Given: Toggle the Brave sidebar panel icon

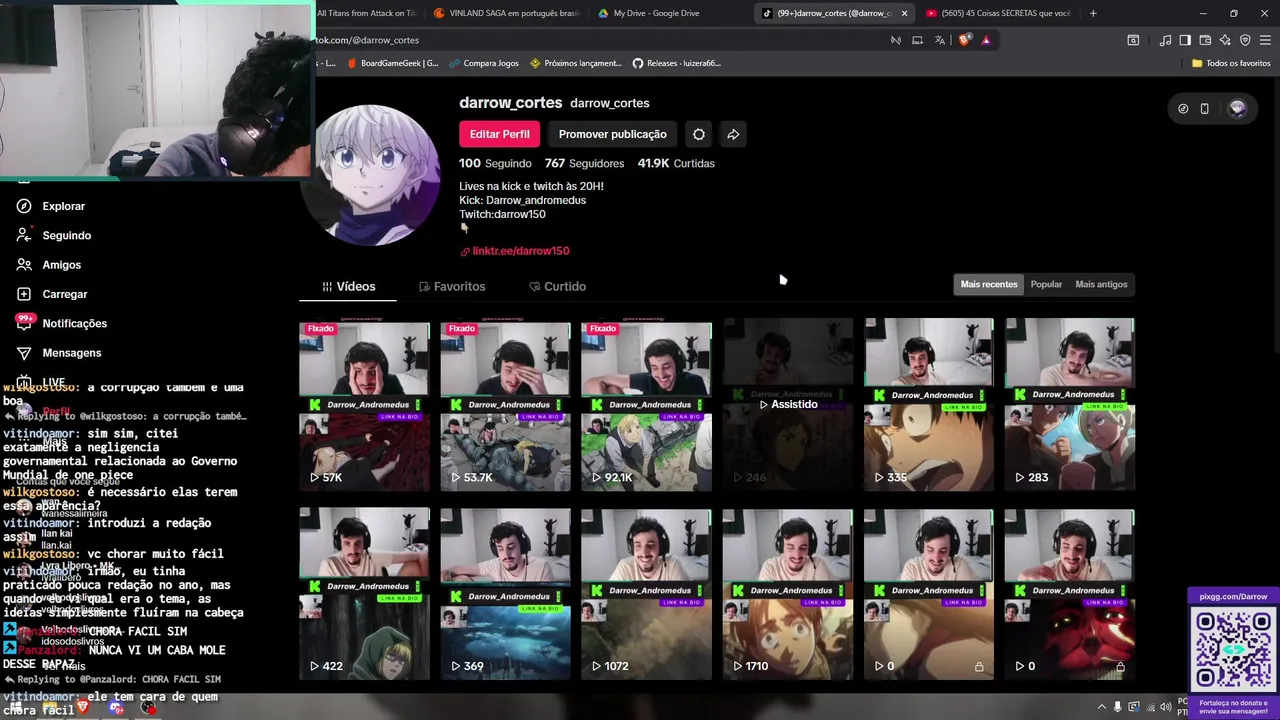Looking at the screenshot, I should [1185, 40].
